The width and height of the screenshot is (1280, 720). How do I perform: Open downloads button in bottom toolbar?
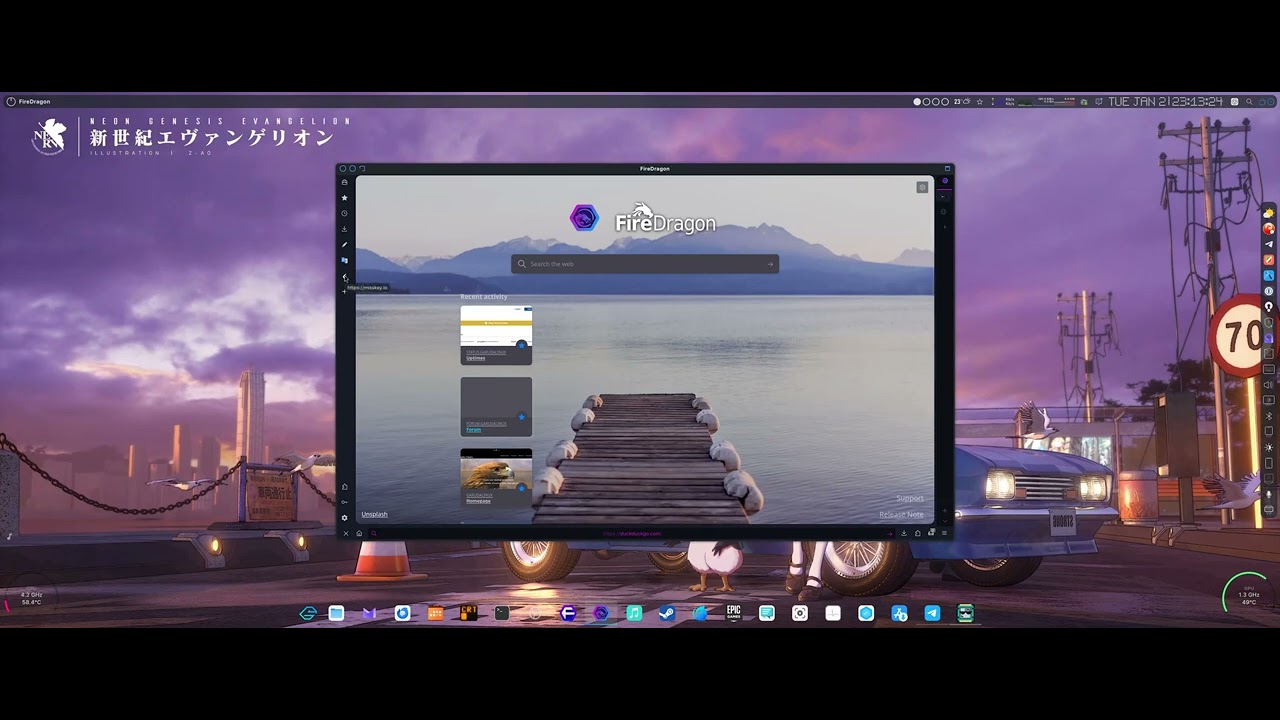tap(904, 533)
